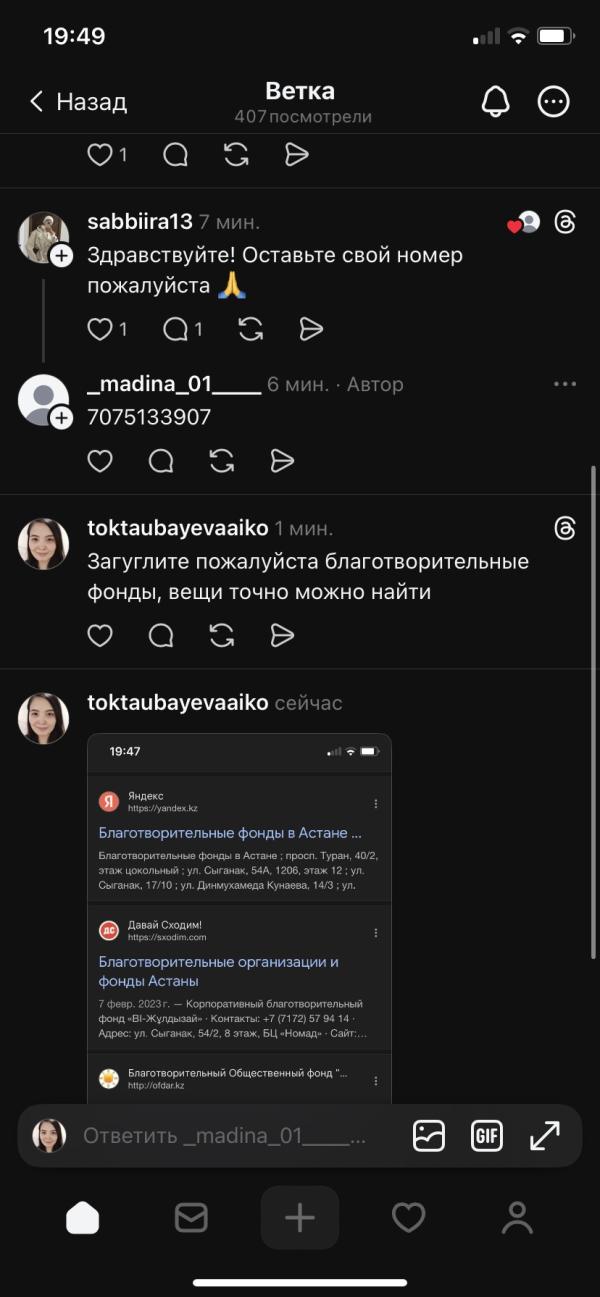The image size is (600, 1297).
Task: Attach a photo using the gallery icon
Action: (429, 1136)
